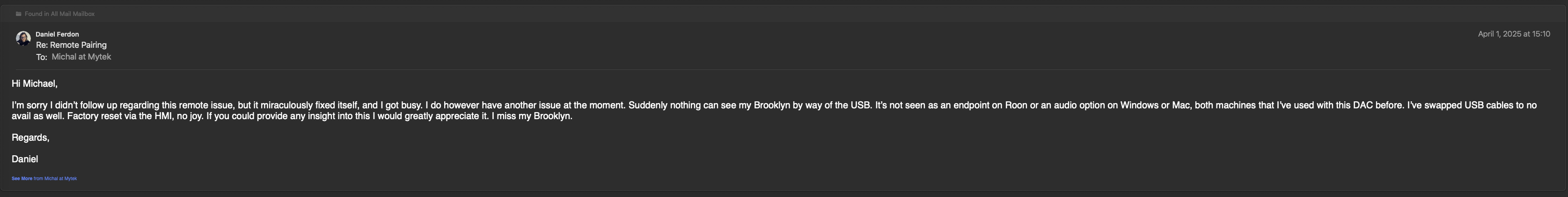Select the 'Found in All Mail Mailbox' label

click(59, 14)
